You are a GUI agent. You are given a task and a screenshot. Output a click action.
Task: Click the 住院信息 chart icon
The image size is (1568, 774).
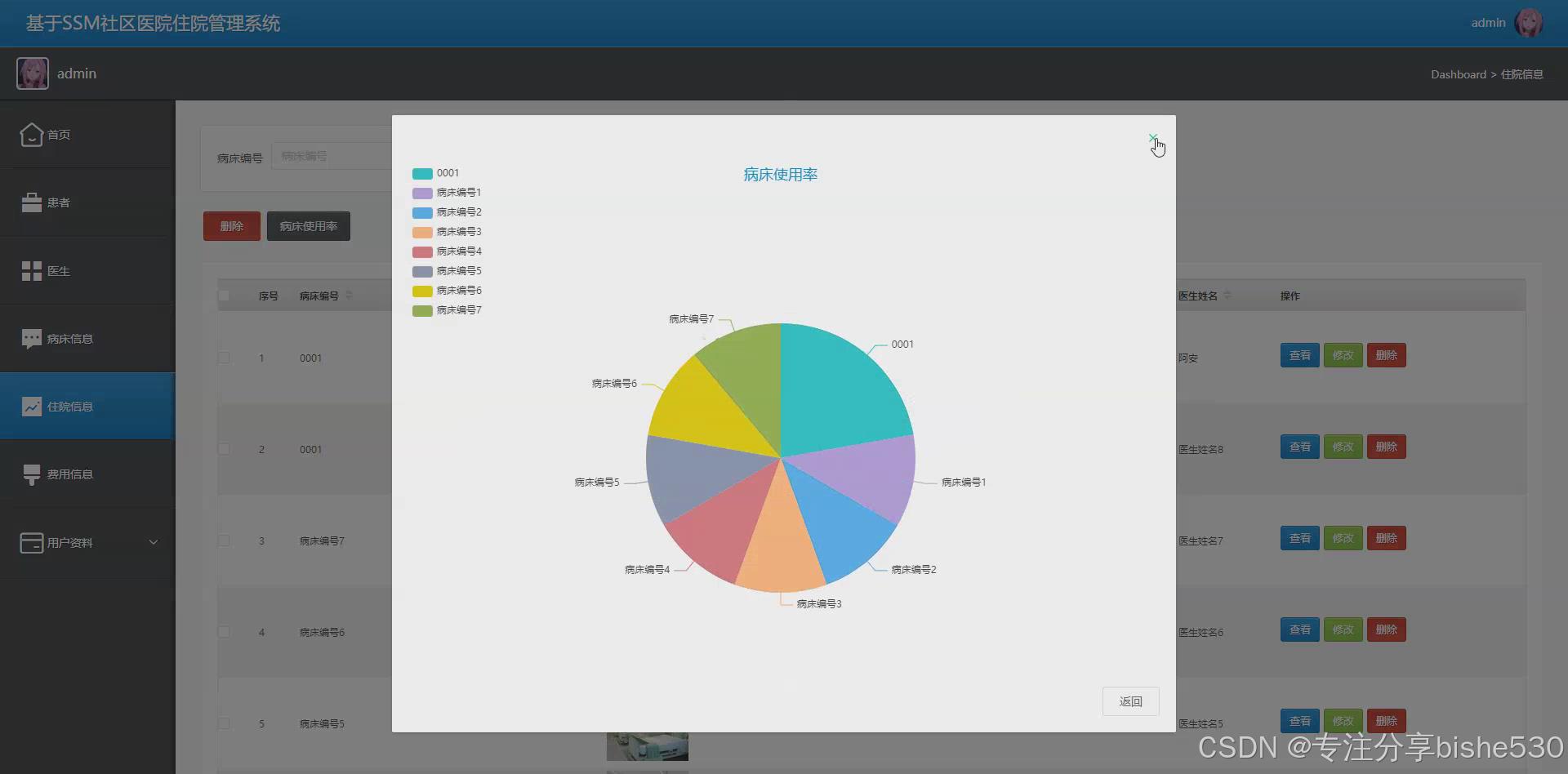click(x=31, y=407)
